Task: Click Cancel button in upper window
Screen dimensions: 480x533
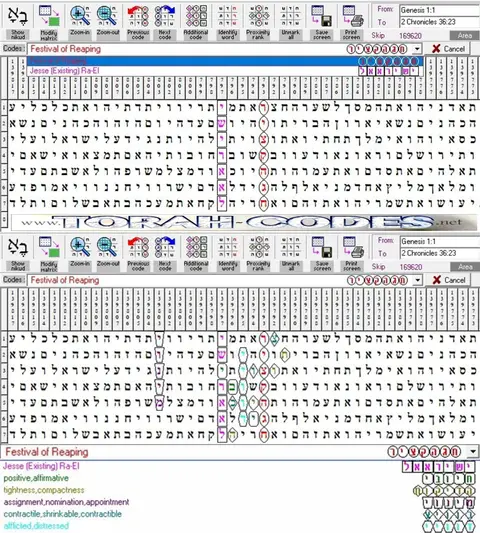Action: click(x=448, y=49)
